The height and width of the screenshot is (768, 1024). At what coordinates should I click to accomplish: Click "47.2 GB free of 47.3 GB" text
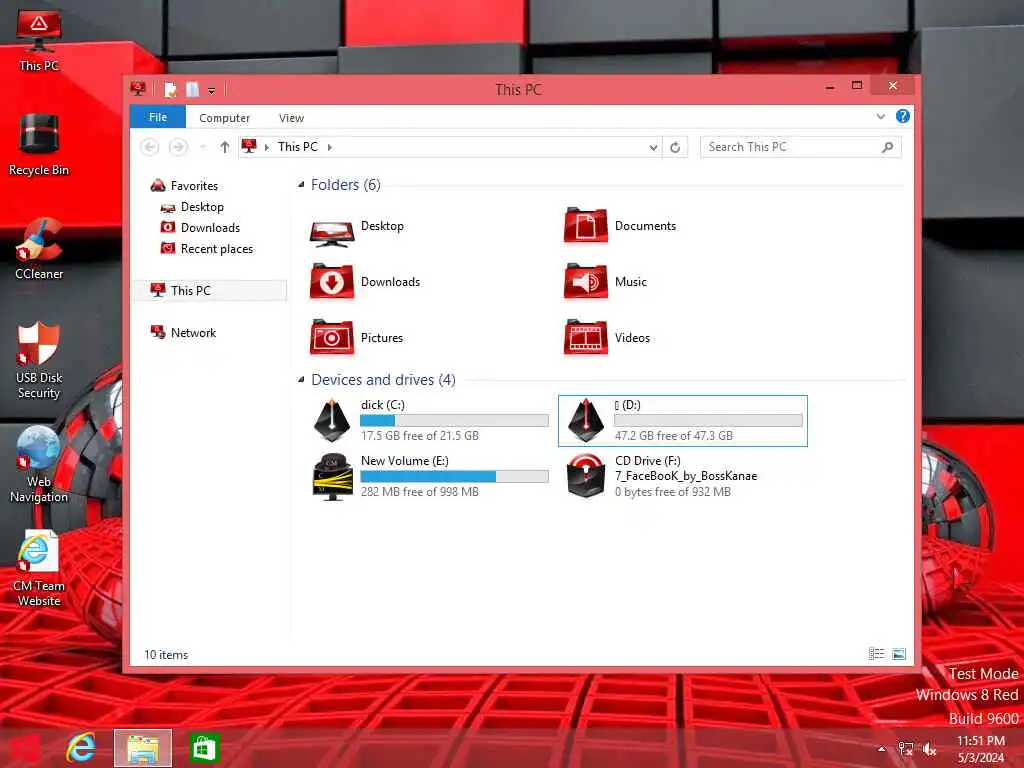click(673, 436)
